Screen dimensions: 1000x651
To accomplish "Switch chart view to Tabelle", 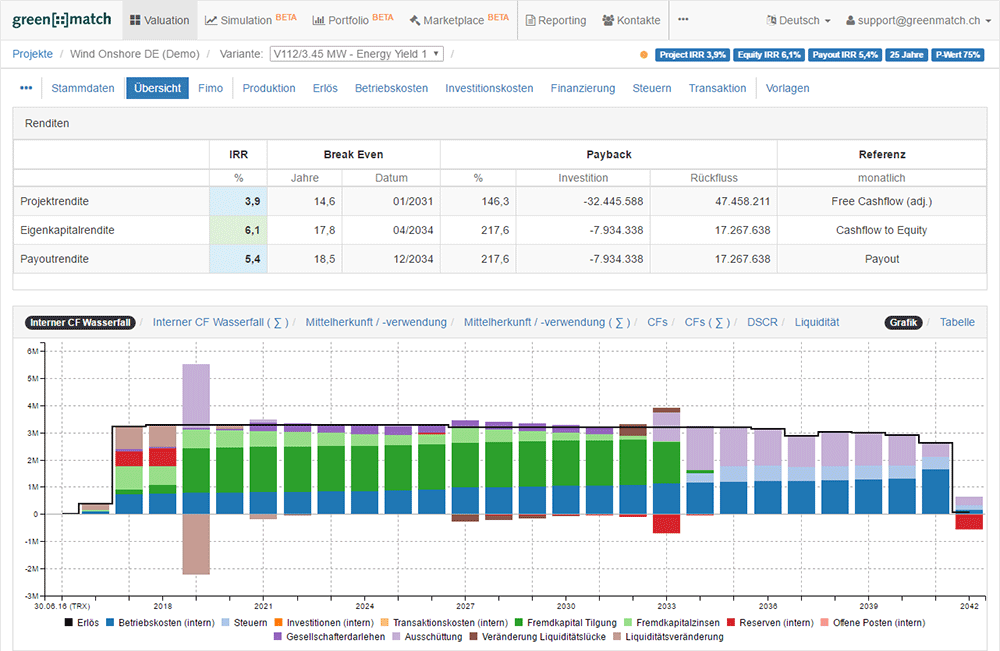I will (x=957, y=322).
